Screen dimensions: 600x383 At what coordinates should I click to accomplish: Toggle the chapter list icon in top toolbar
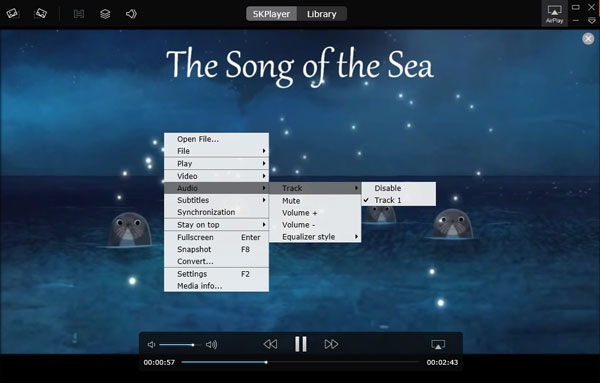pyautogui.click(x=79, y=14)
